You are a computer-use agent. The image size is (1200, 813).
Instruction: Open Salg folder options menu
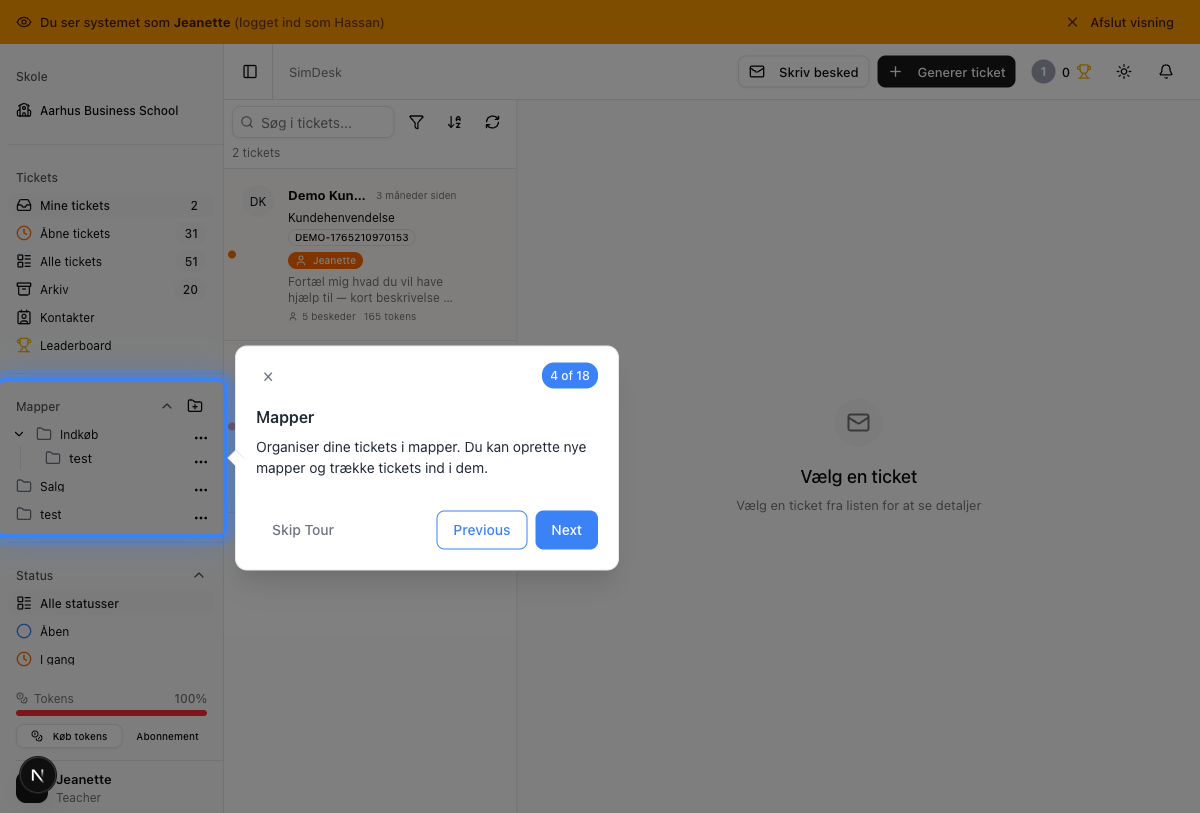201,489
